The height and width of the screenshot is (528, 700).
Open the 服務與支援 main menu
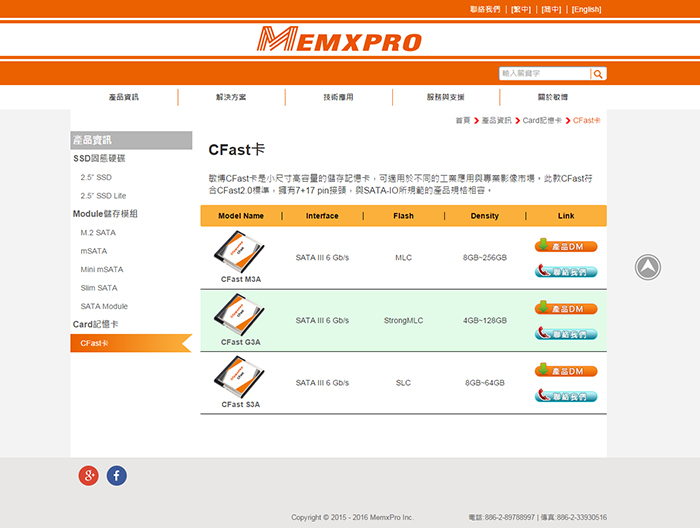pyautogui.click(x=446, y=97)
